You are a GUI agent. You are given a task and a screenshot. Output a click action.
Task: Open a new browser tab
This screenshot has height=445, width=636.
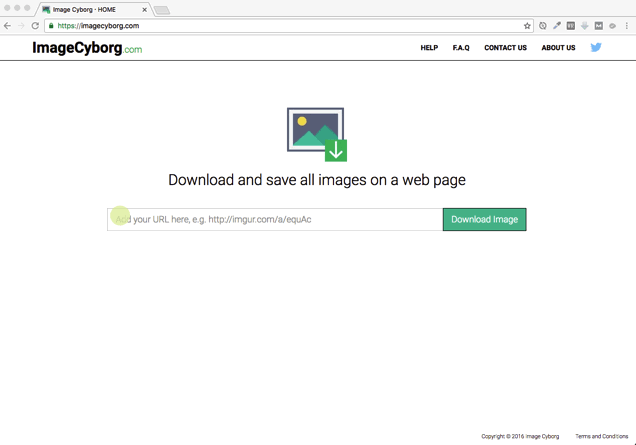click(x=162, y=10)
